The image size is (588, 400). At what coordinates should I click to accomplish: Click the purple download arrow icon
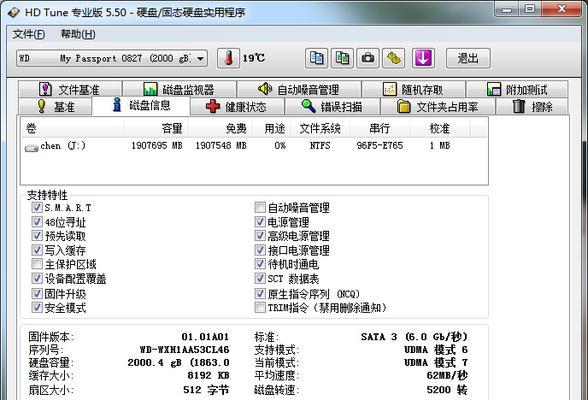[x=423, y=58]
